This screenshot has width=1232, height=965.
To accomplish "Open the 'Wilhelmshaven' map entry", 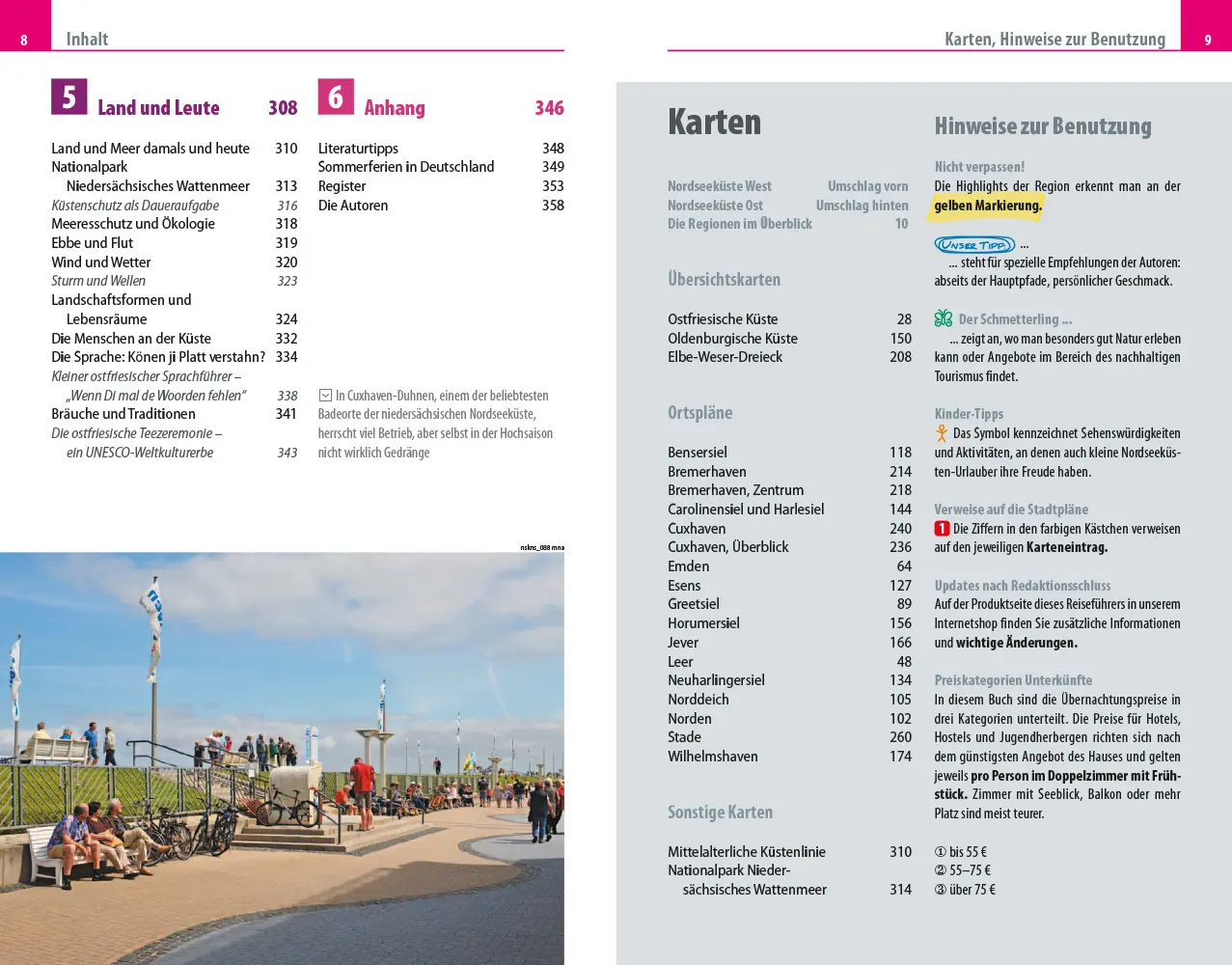I will [713, 757].
